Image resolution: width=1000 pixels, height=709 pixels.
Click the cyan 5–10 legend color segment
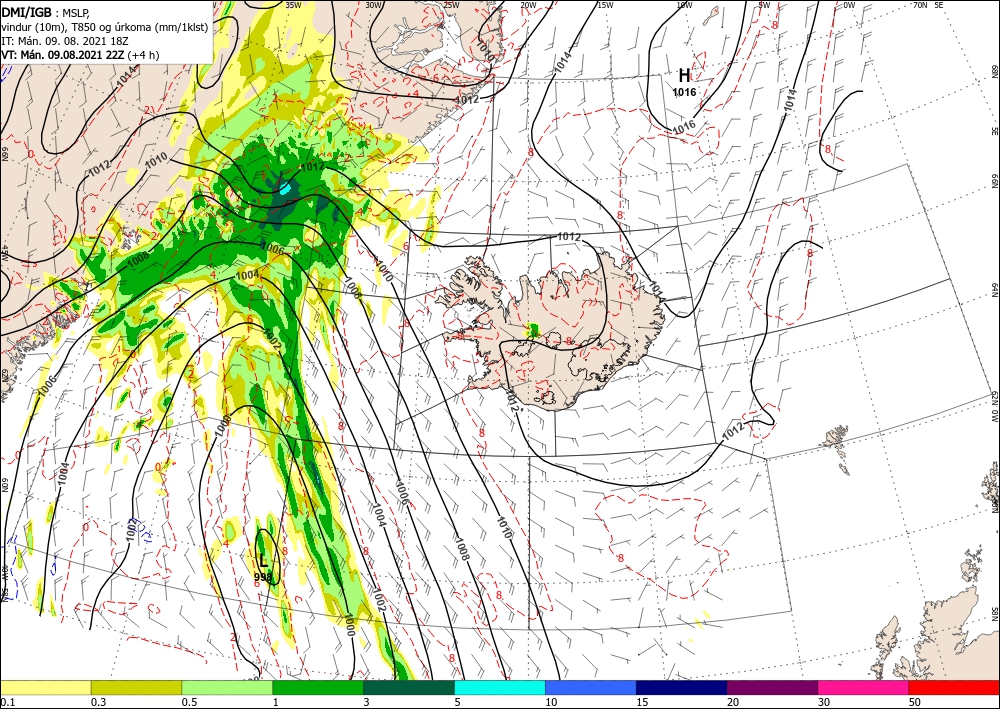tap(500, 687)
